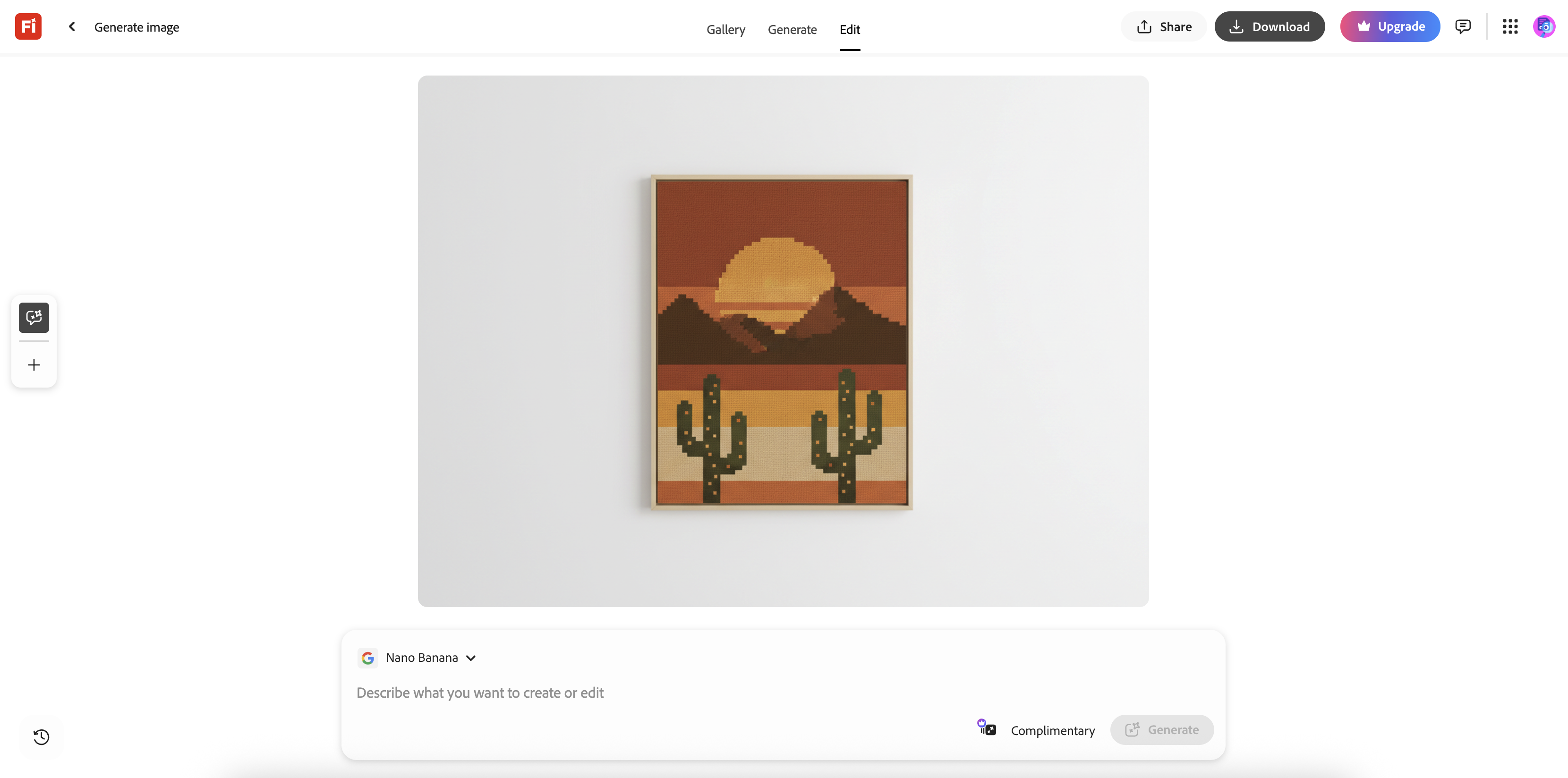Expand the Nano Banana model dropdown
Screen dimensions: 1568x778
coord(422,658)
